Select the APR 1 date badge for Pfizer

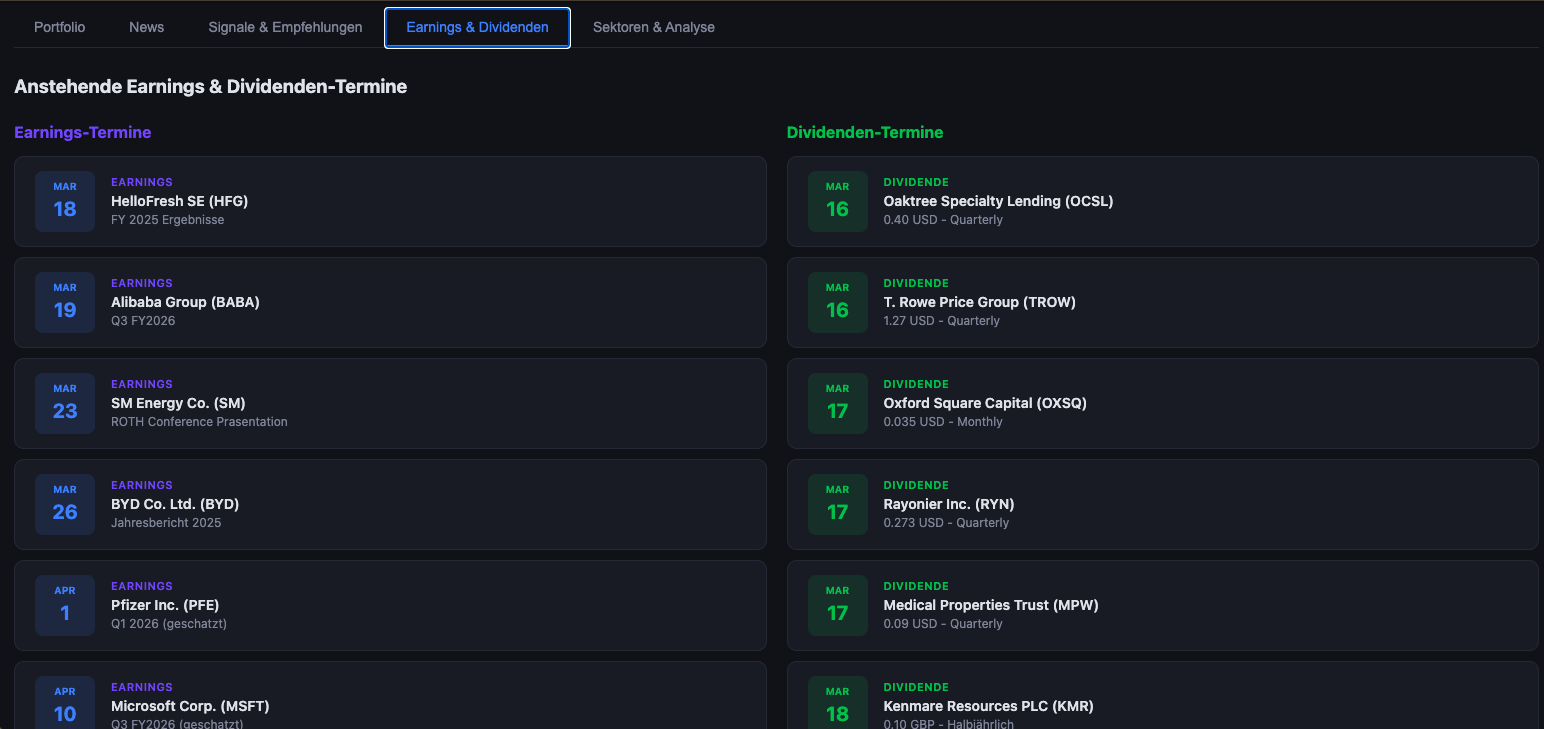(x=64, y=605)
